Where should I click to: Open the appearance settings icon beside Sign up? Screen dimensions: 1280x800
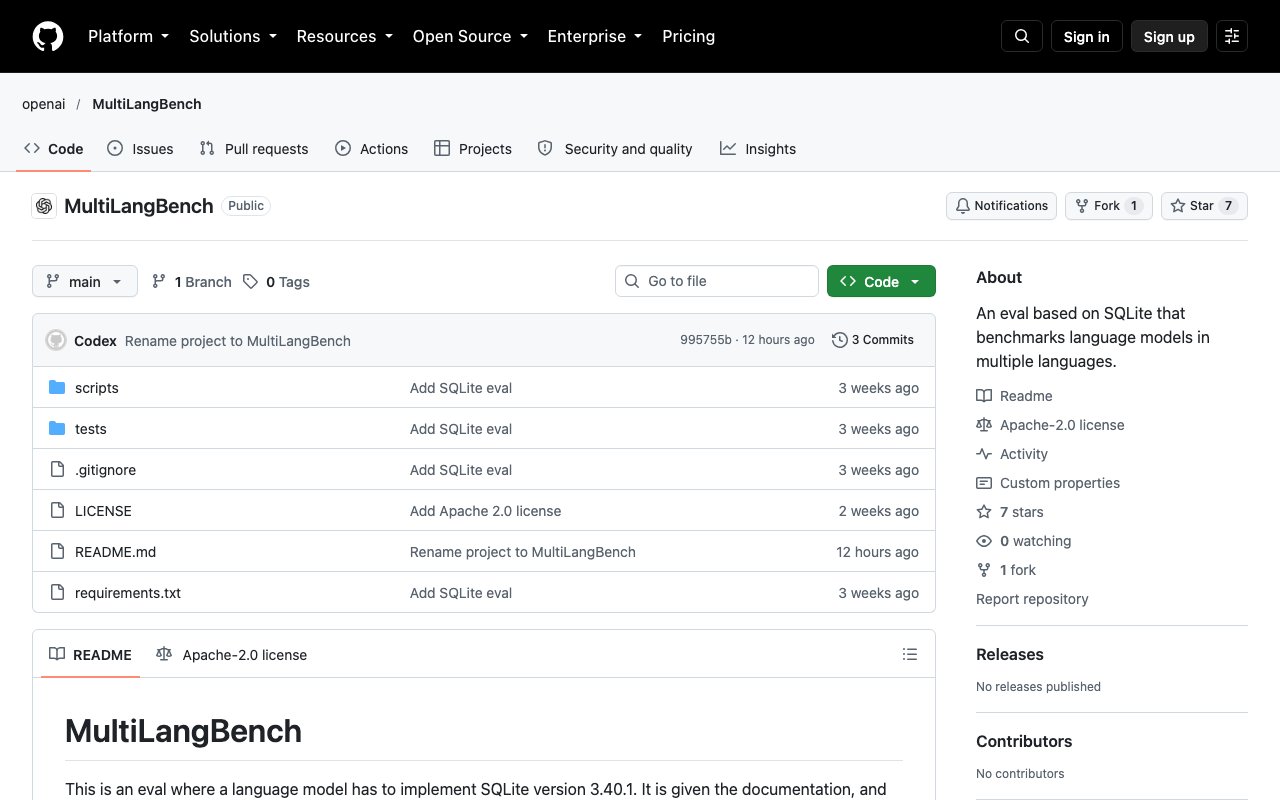coord(1232,36)
